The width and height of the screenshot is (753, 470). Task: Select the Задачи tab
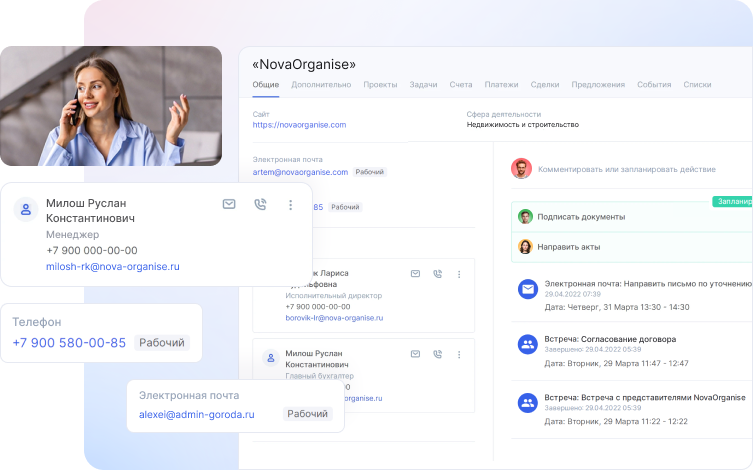pyautogui.click(x=423, y=85)
